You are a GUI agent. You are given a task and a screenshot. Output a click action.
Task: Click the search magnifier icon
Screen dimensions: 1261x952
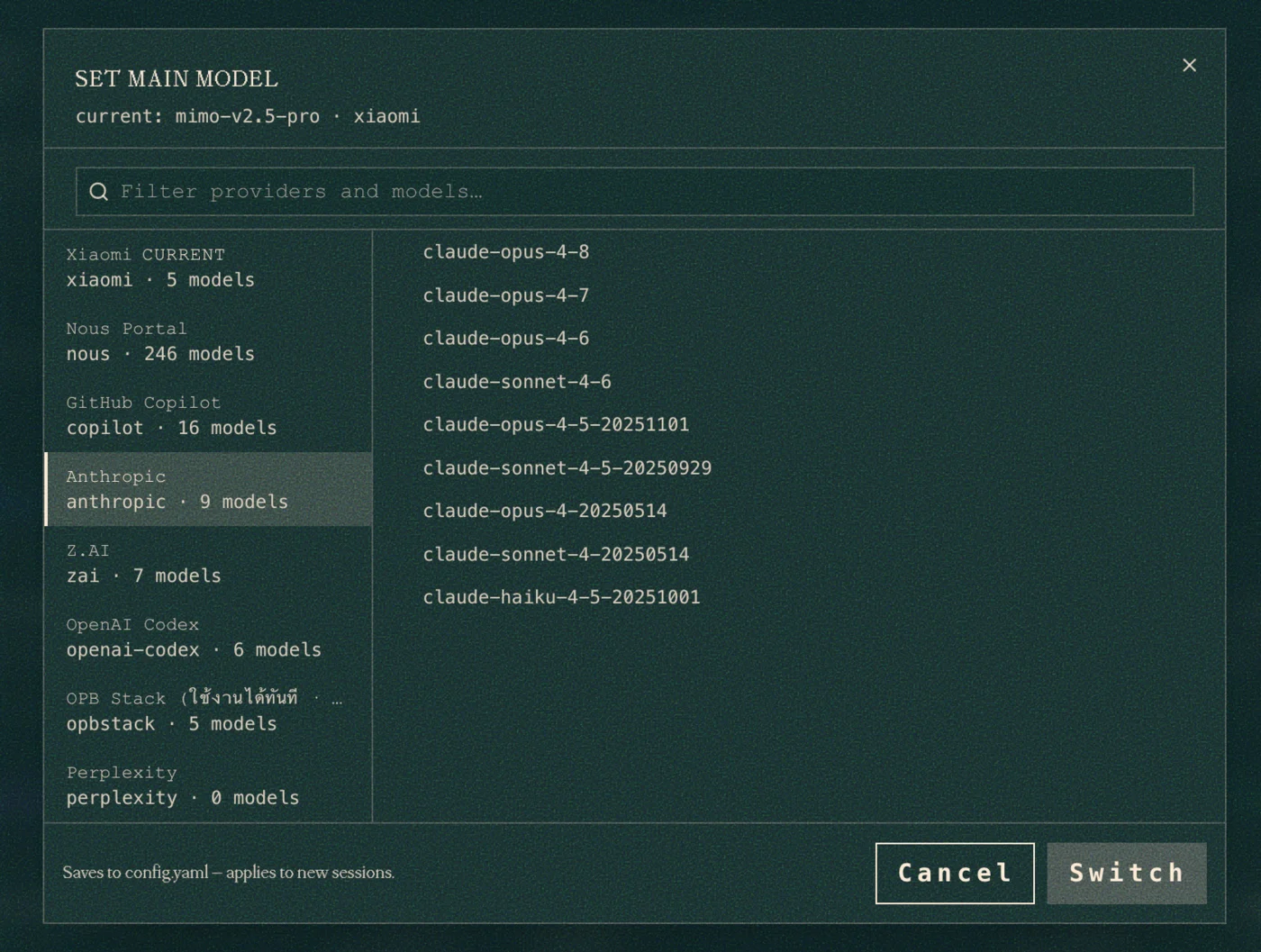coord(99,192)
